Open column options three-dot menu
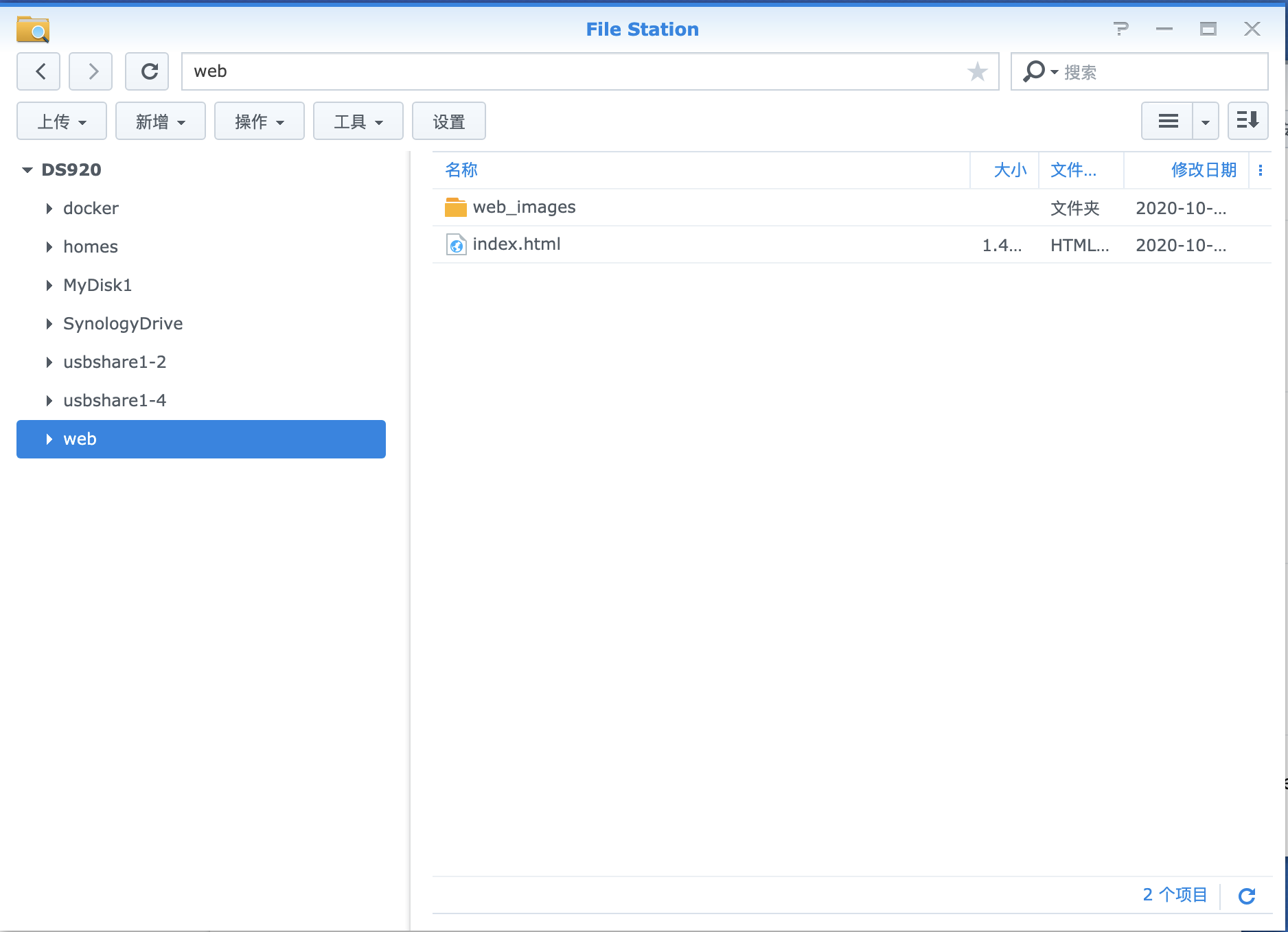The image size is (1288, 932). (x=1261, y=170)
